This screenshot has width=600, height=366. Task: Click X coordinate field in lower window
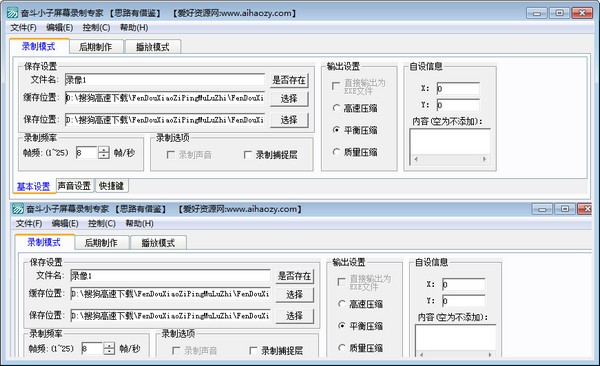[463, 284]
